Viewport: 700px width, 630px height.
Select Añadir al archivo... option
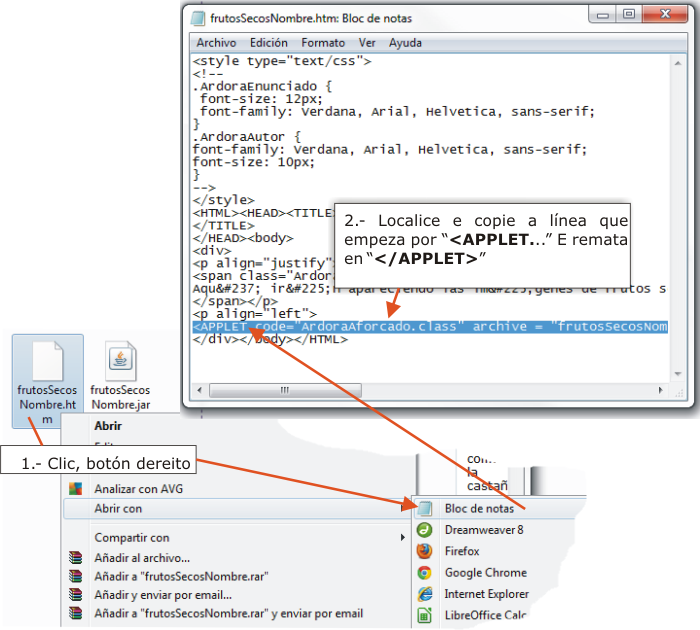[x=142, y=558]
